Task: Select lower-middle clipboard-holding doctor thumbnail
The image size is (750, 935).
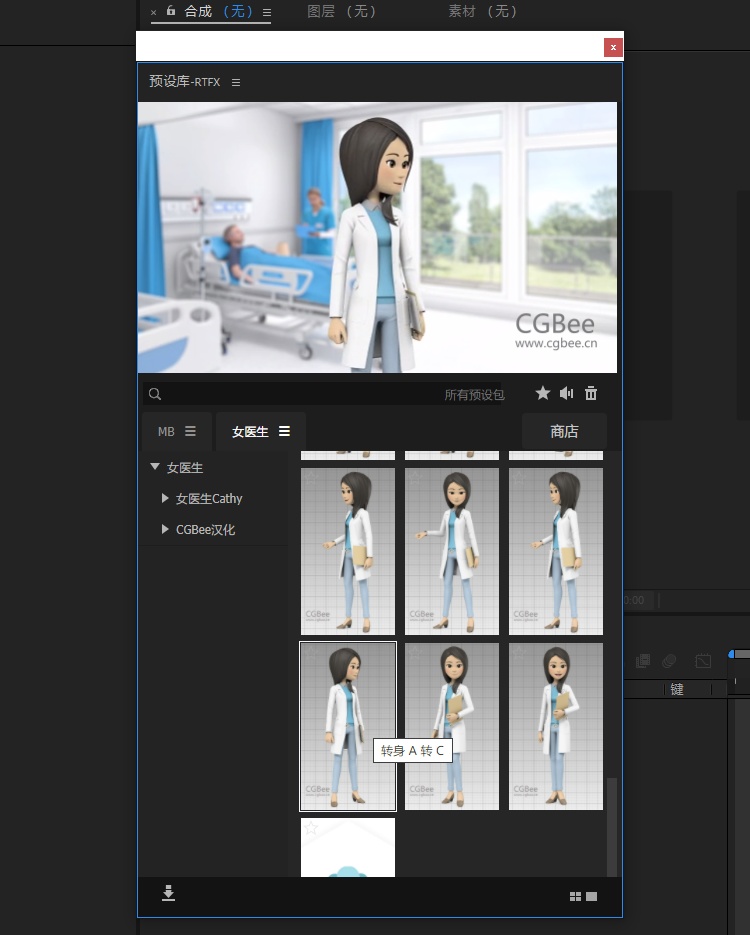Action: pyautogui.click(x=452, y=726)
